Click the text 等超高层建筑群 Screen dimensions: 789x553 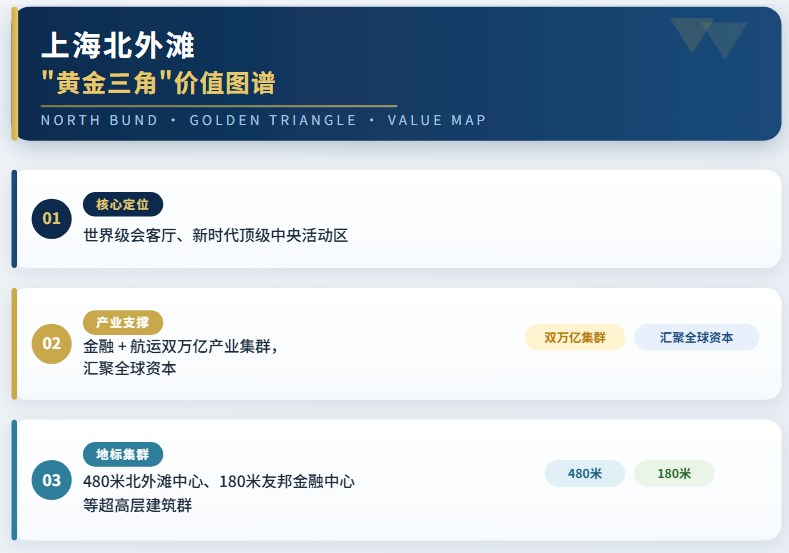click(137, 505)
